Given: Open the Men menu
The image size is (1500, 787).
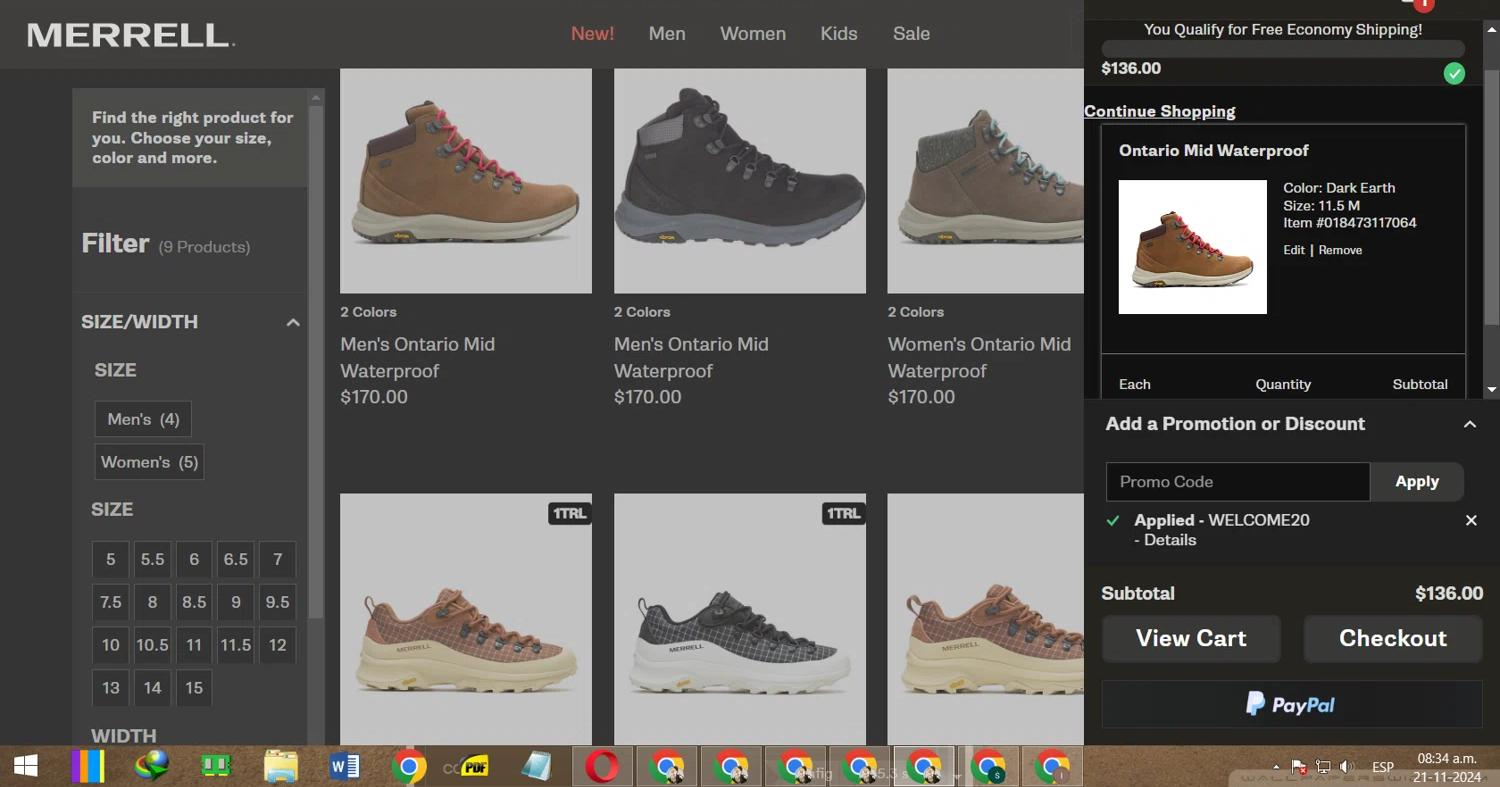Looking at the screenshot, I should click(667, 34).
